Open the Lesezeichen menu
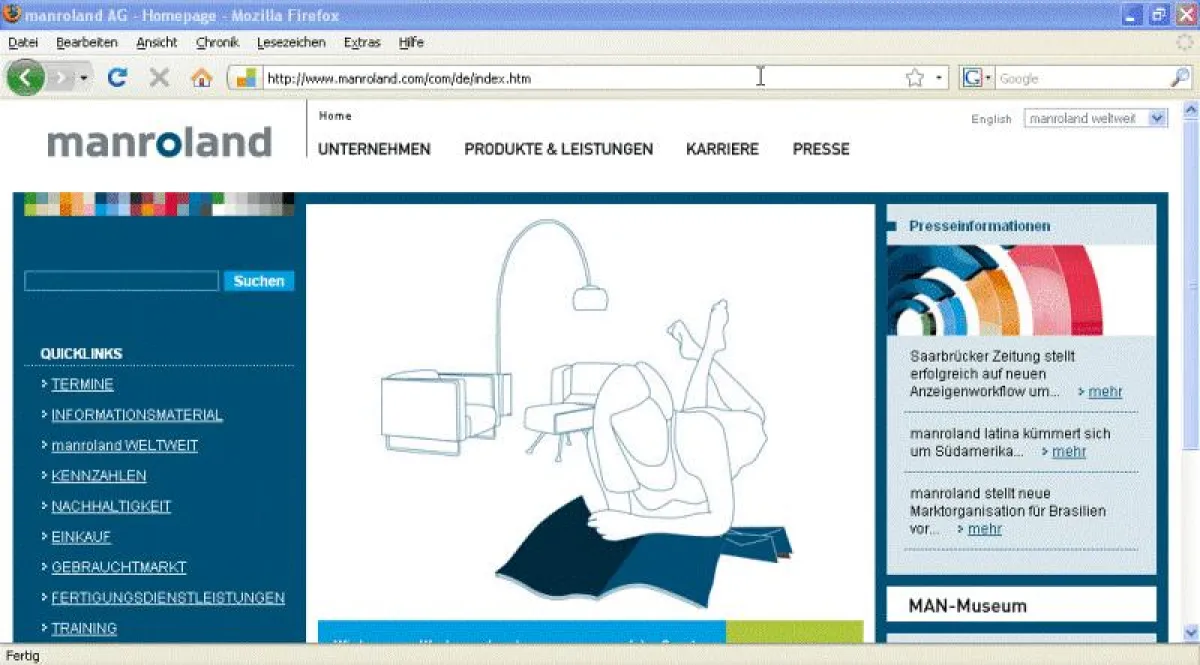Screen dimensions: 1200x665 pos(291,43)
